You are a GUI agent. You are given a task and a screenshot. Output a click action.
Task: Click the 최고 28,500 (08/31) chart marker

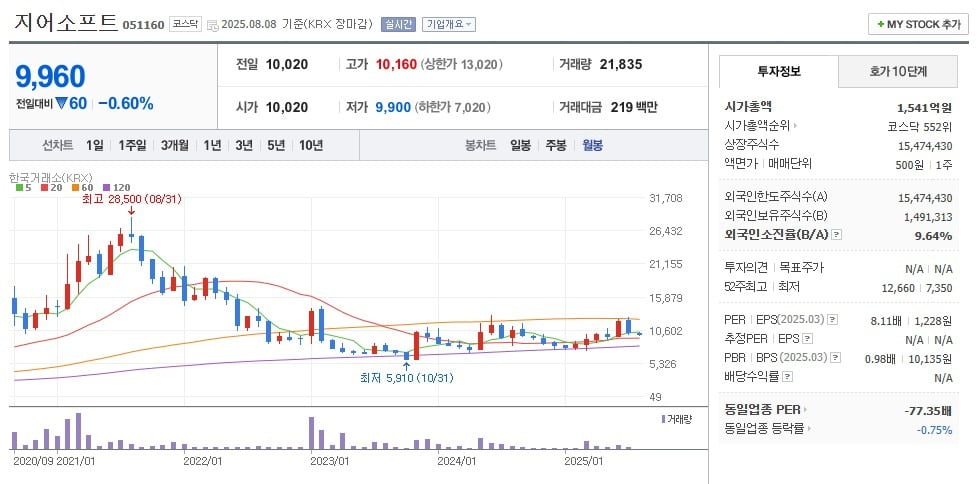coord(131,199)
